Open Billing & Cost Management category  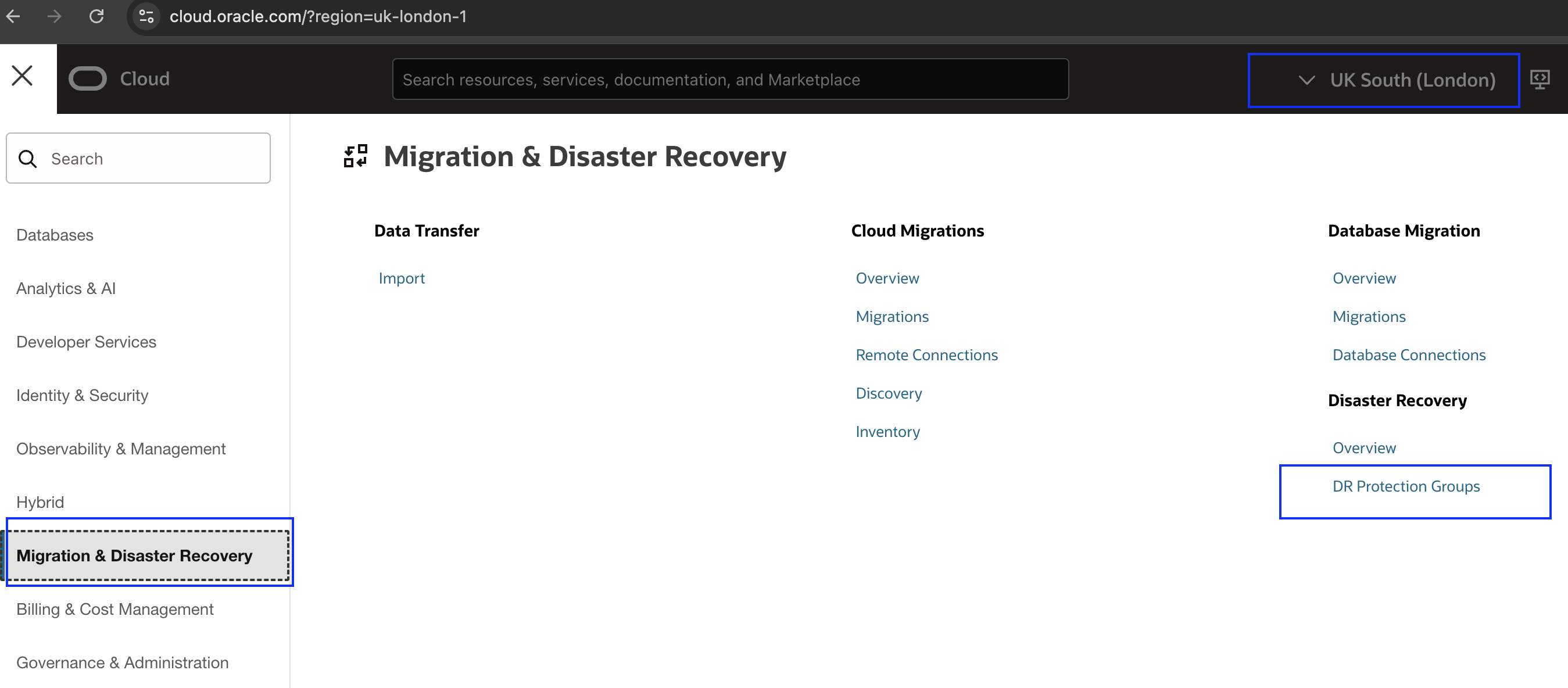[114, 609]
